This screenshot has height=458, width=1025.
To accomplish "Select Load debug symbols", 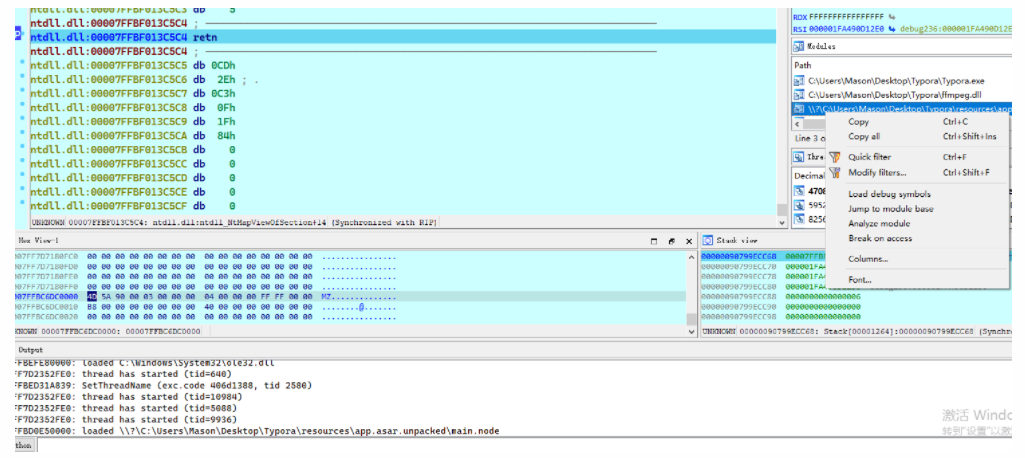I will 889,194.
